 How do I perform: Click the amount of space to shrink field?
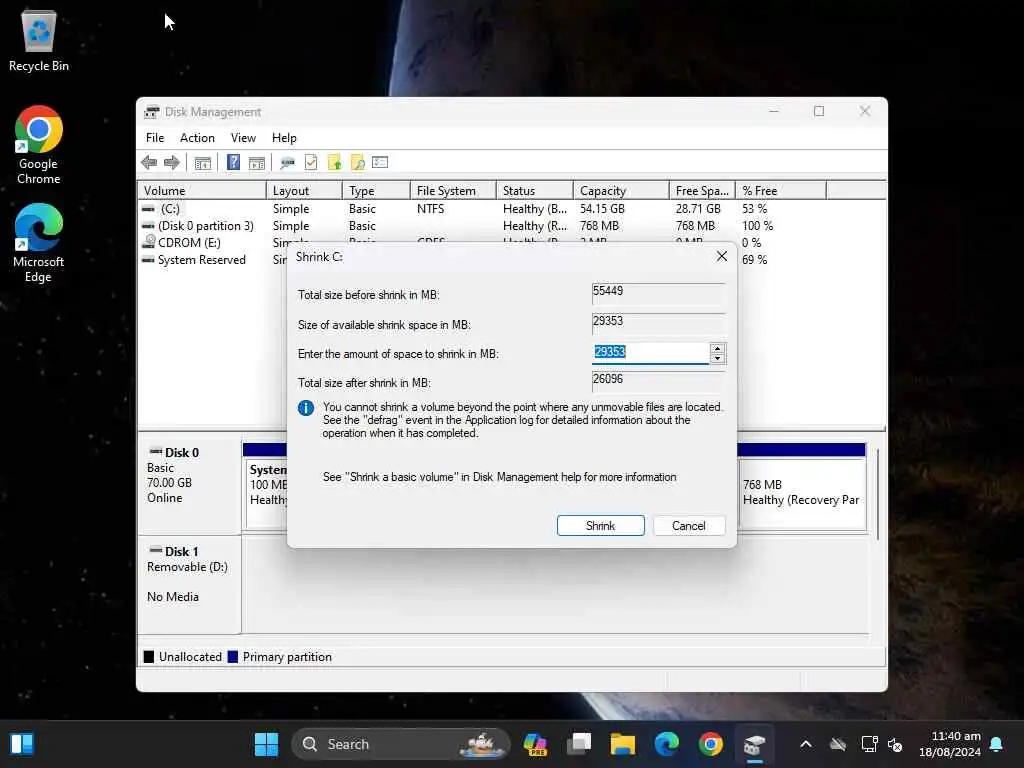click(x=650, y=353)
